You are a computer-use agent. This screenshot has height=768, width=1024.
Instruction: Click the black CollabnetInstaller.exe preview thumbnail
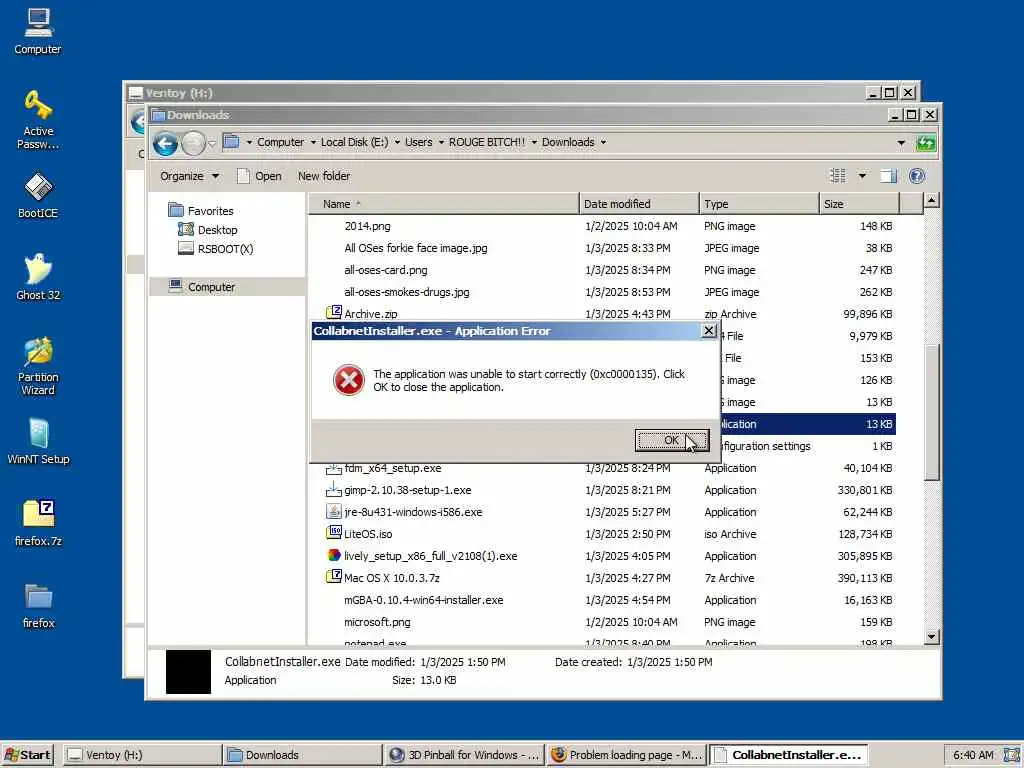tap(188, 671)
